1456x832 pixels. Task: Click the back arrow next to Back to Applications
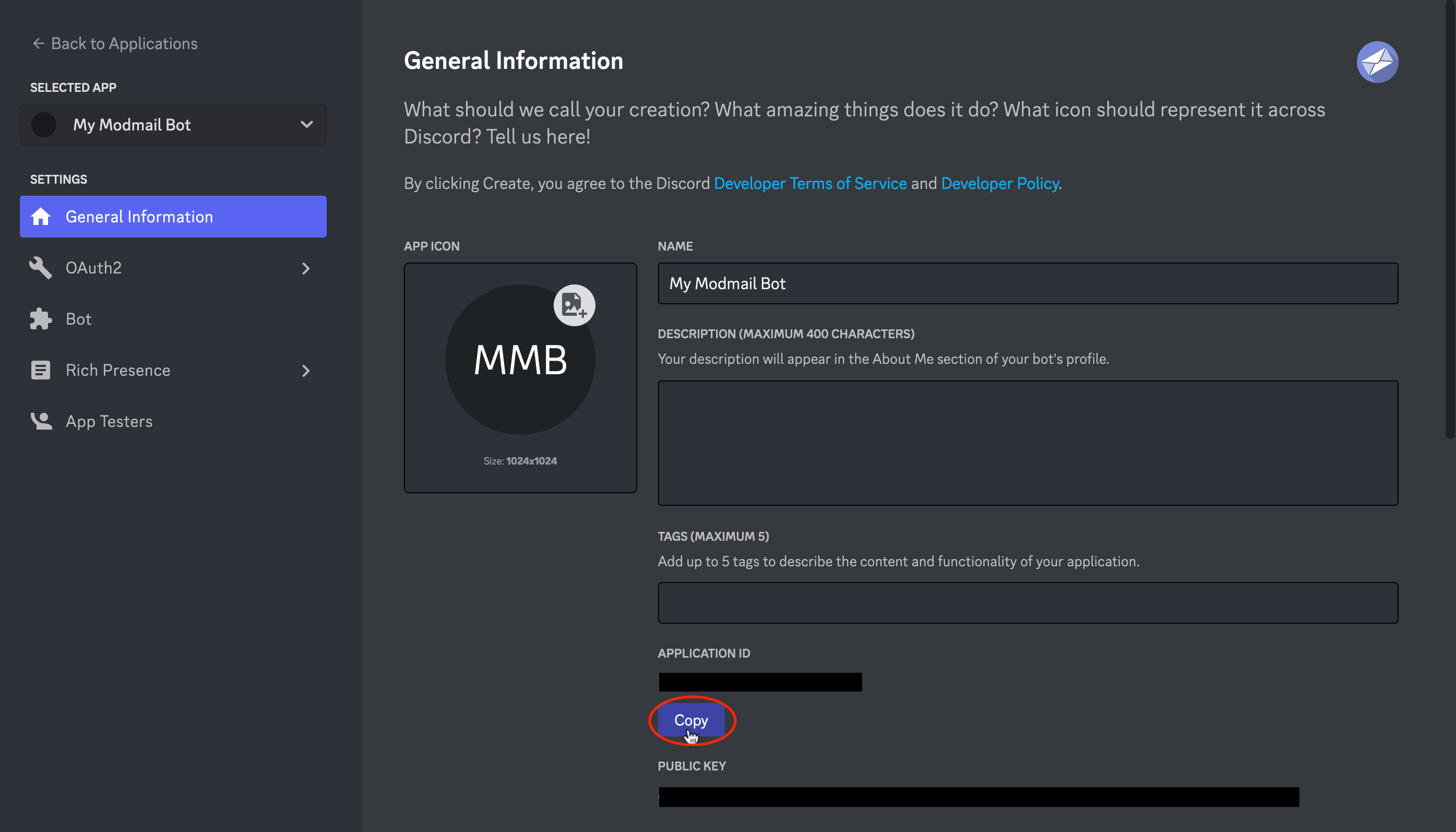[x=38, y=43]
